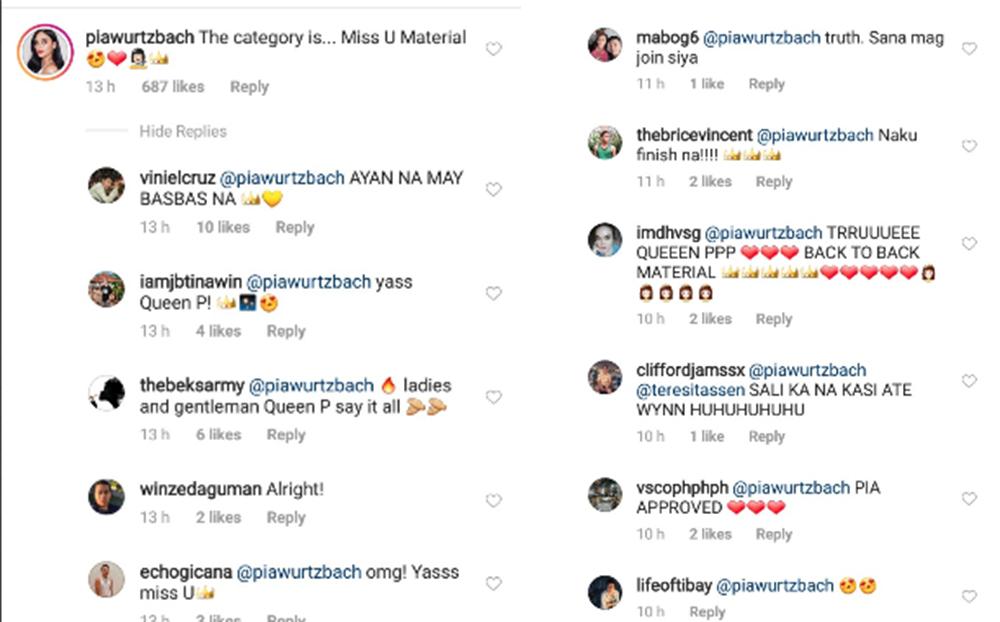Open @teresitassen mention link
Screen dimensions: 1000x622
686,390
